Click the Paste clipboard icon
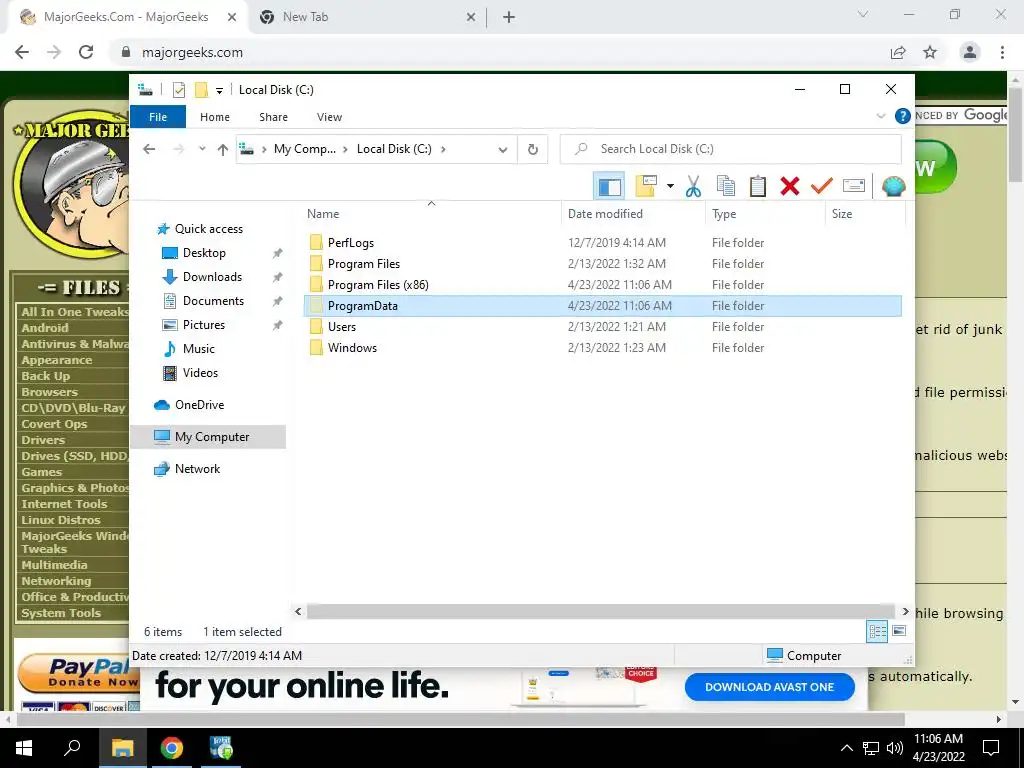The height and width of the screenshot is (768, 1024). (x=758, y=186)
